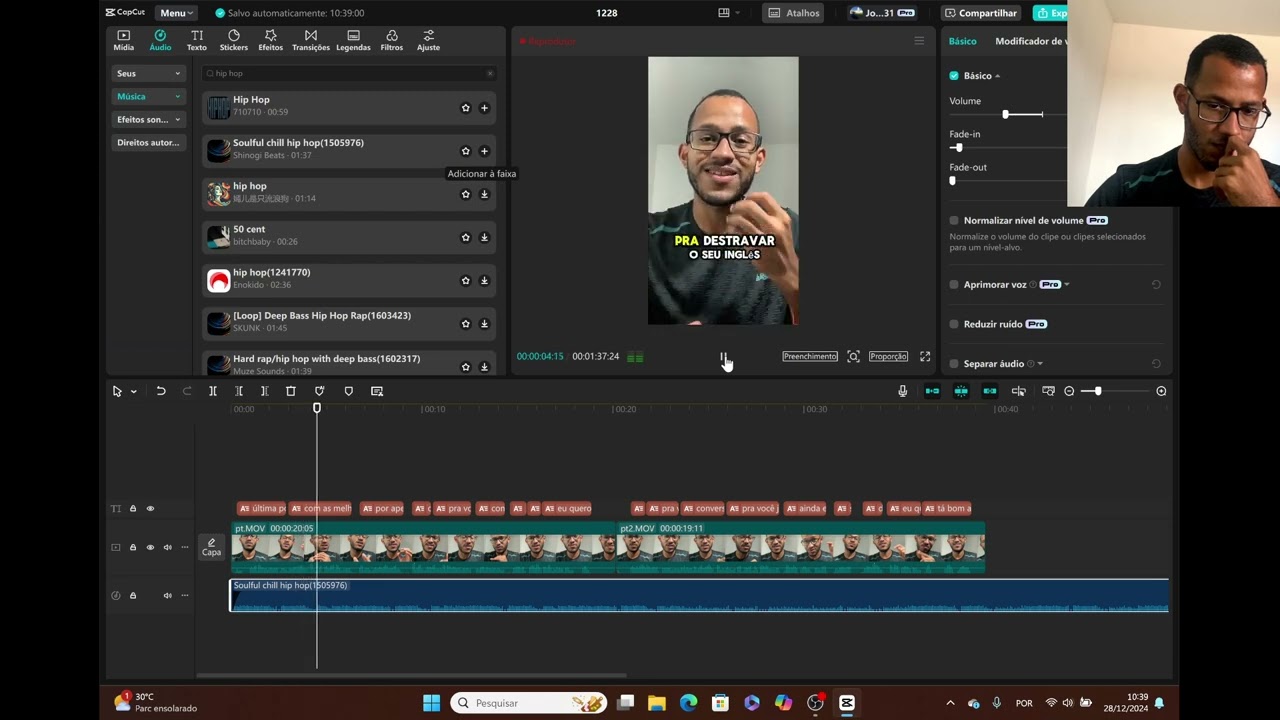Expand the Seus category
Image resolution: width=1280 pixels, height=720 pixels.
(149, 73)
